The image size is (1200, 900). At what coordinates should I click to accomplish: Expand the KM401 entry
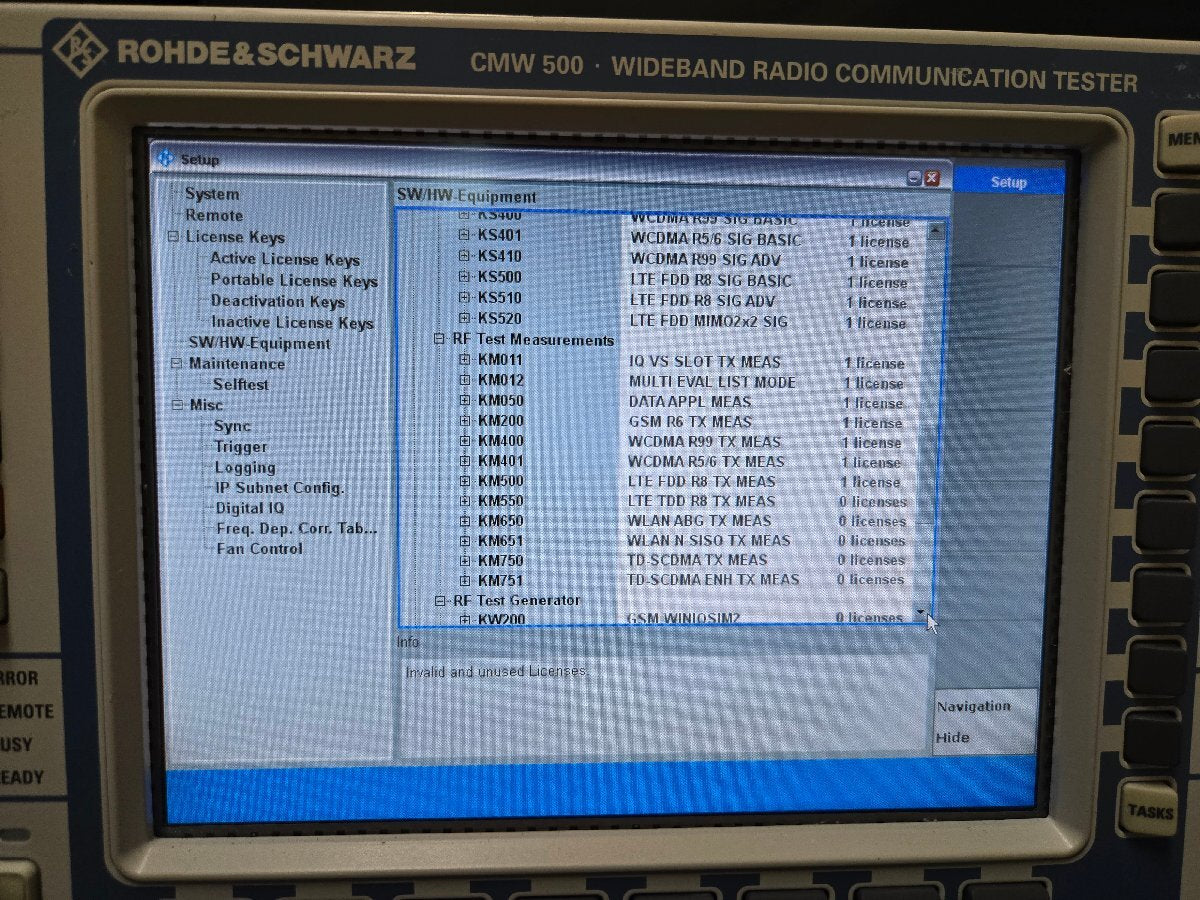[464, 461]
